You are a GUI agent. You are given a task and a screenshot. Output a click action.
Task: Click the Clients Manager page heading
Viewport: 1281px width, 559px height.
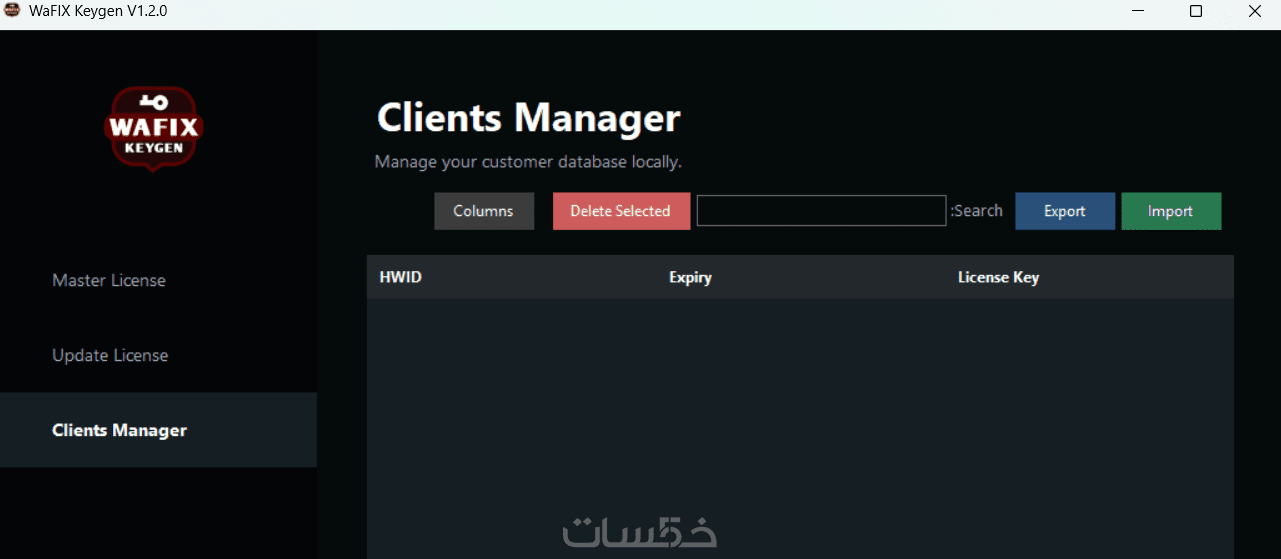[529, 118]
